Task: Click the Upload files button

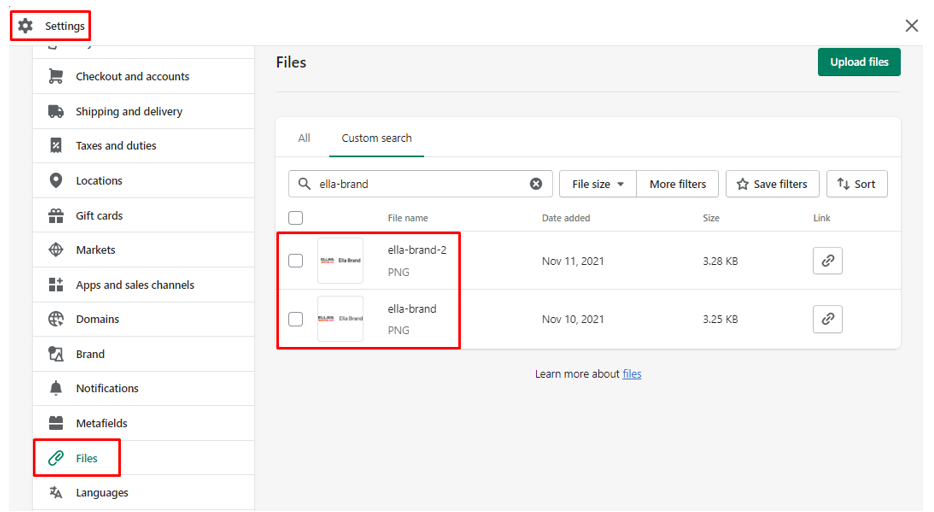Action: click(859, 62)
